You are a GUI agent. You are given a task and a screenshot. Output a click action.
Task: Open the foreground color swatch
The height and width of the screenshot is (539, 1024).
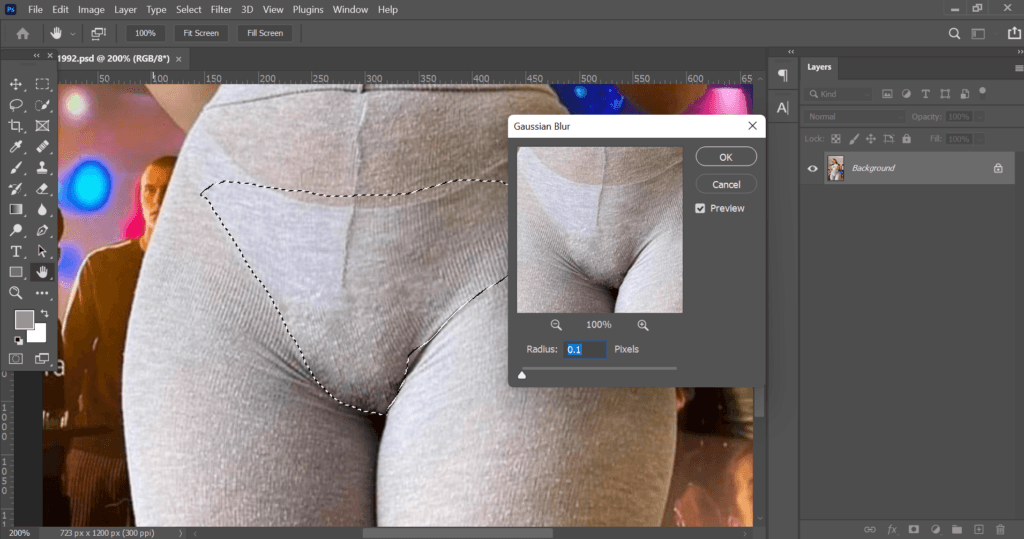[x=24, y=319]
